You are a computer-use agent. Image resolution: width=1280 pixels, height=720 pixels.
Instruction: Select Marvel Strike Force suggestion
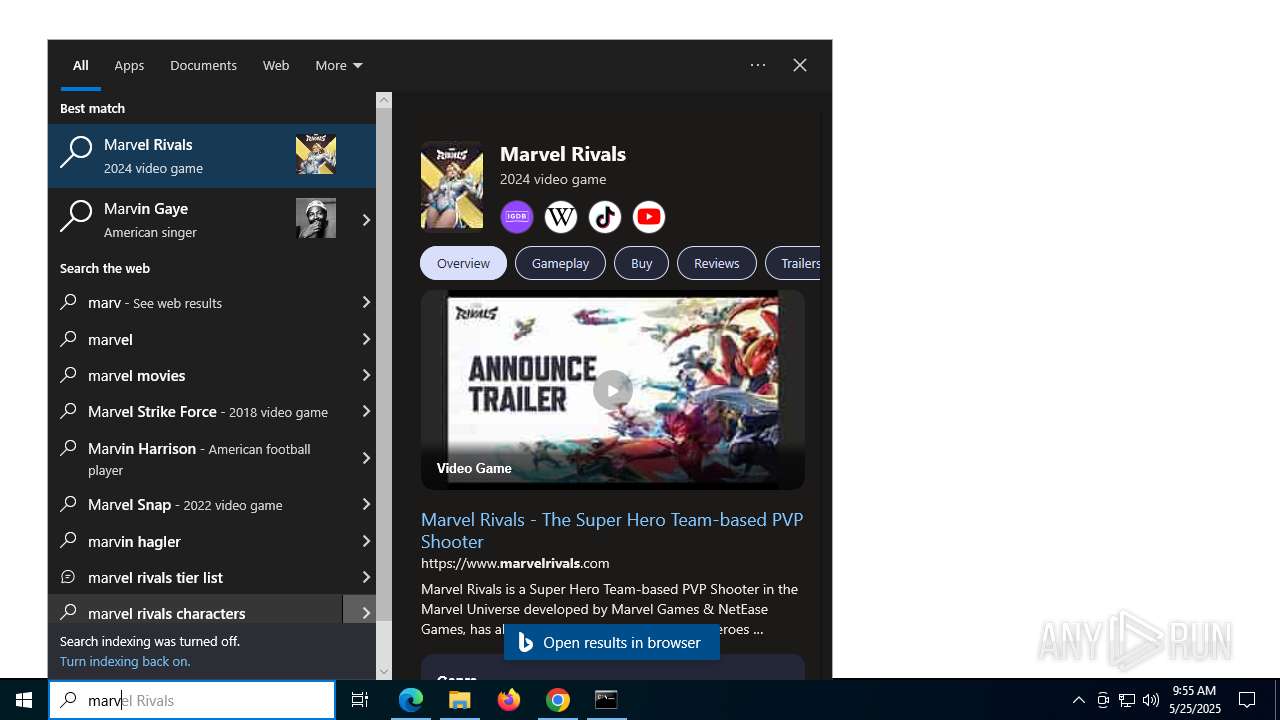[x=195, y=411]
